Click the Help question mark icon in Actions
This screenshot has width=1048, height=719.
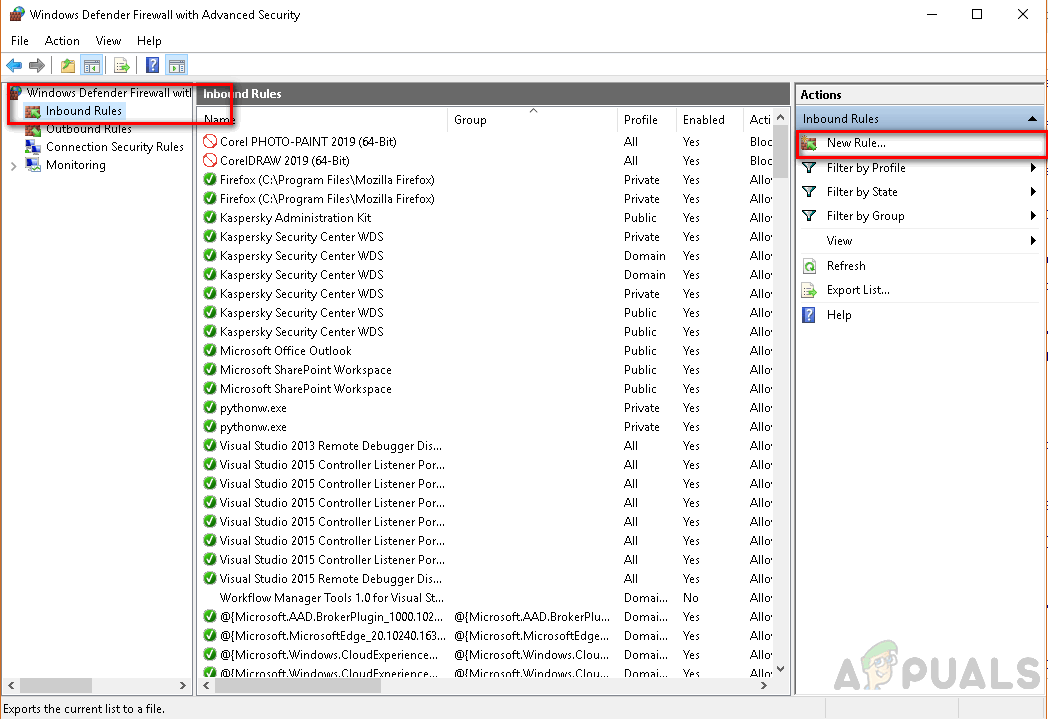(810, 315)
